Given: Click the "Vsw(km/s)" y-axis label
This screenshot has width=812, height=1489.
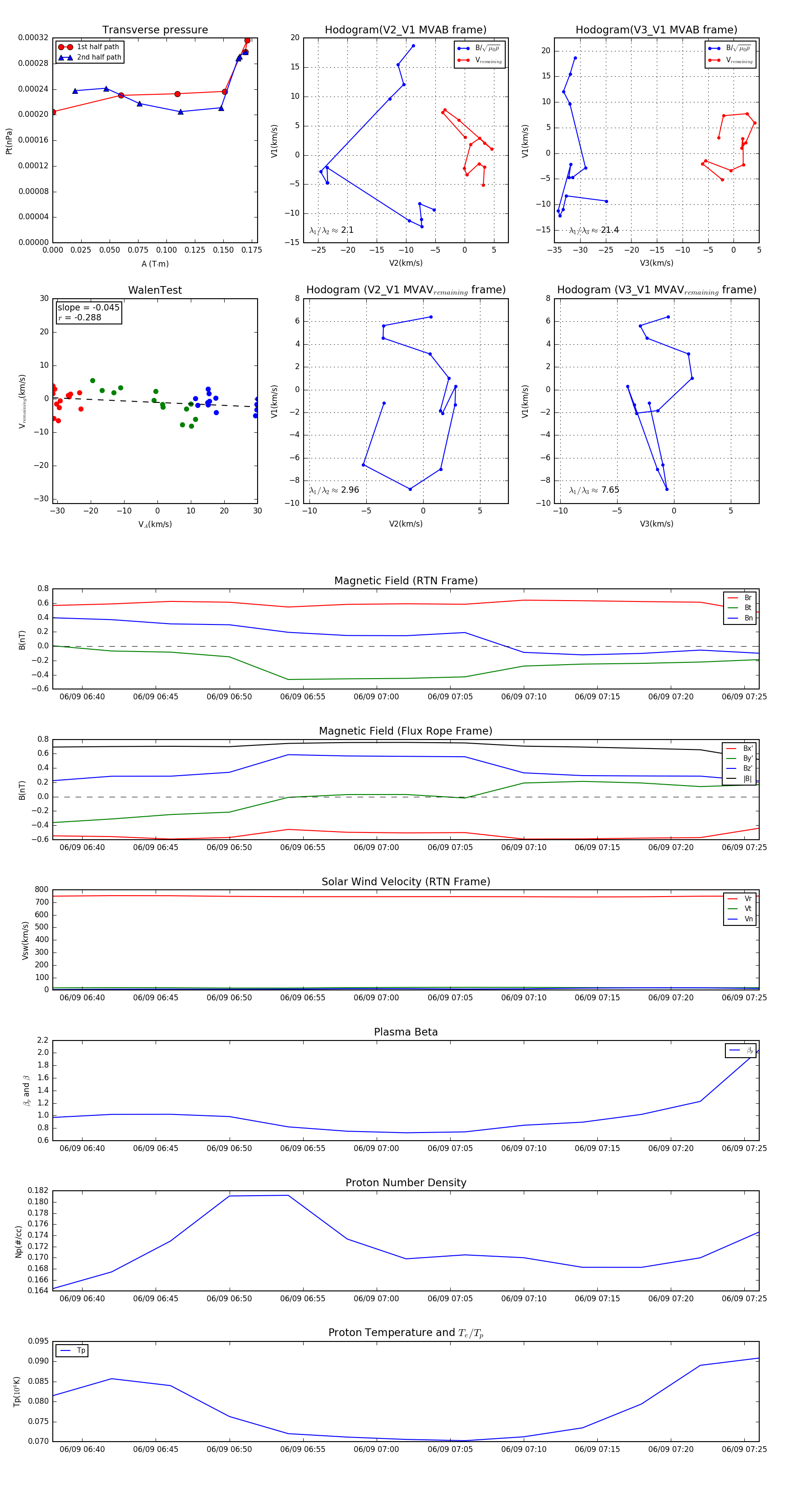Looking at the screenshot, I should (25, 940).
